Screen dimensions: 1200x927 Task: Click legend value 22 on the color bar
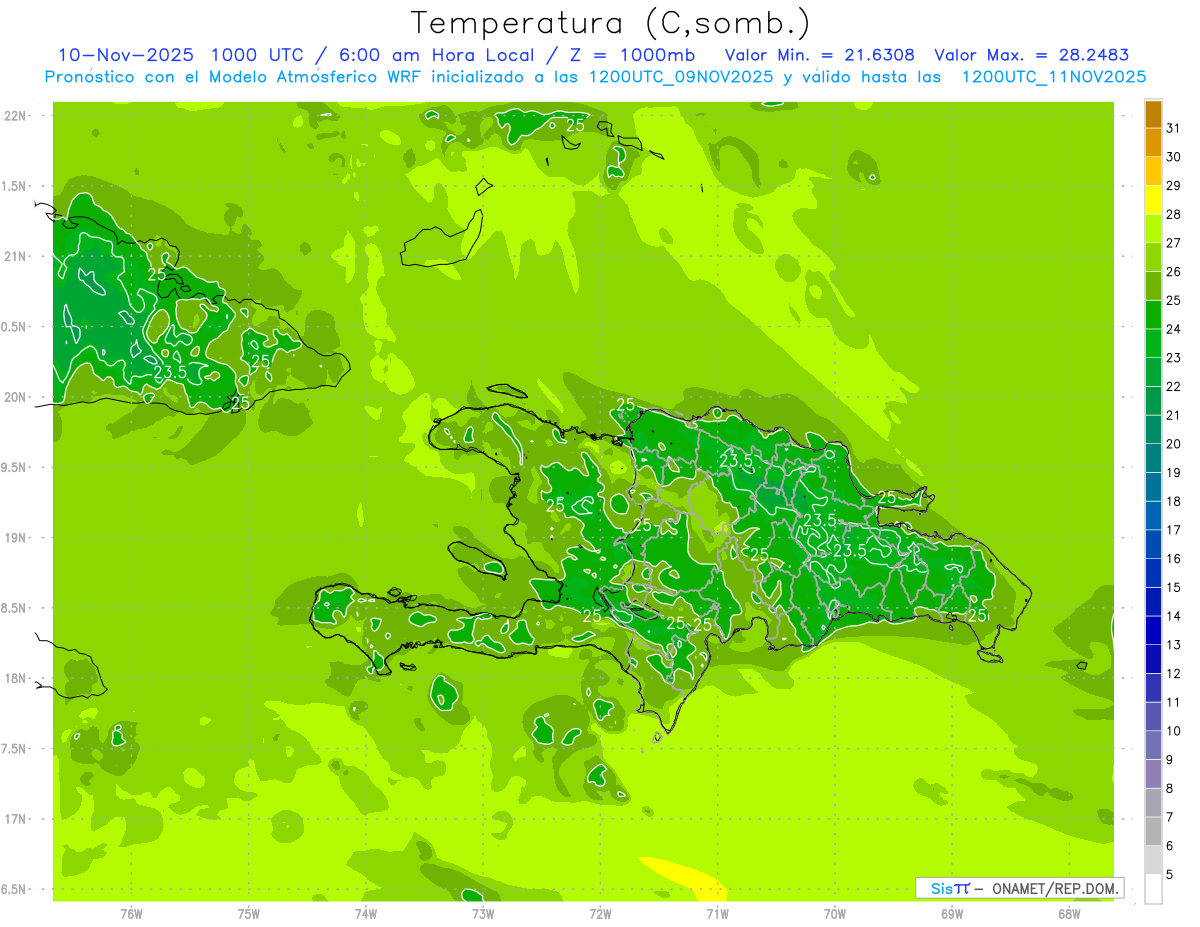[1174, 387]
